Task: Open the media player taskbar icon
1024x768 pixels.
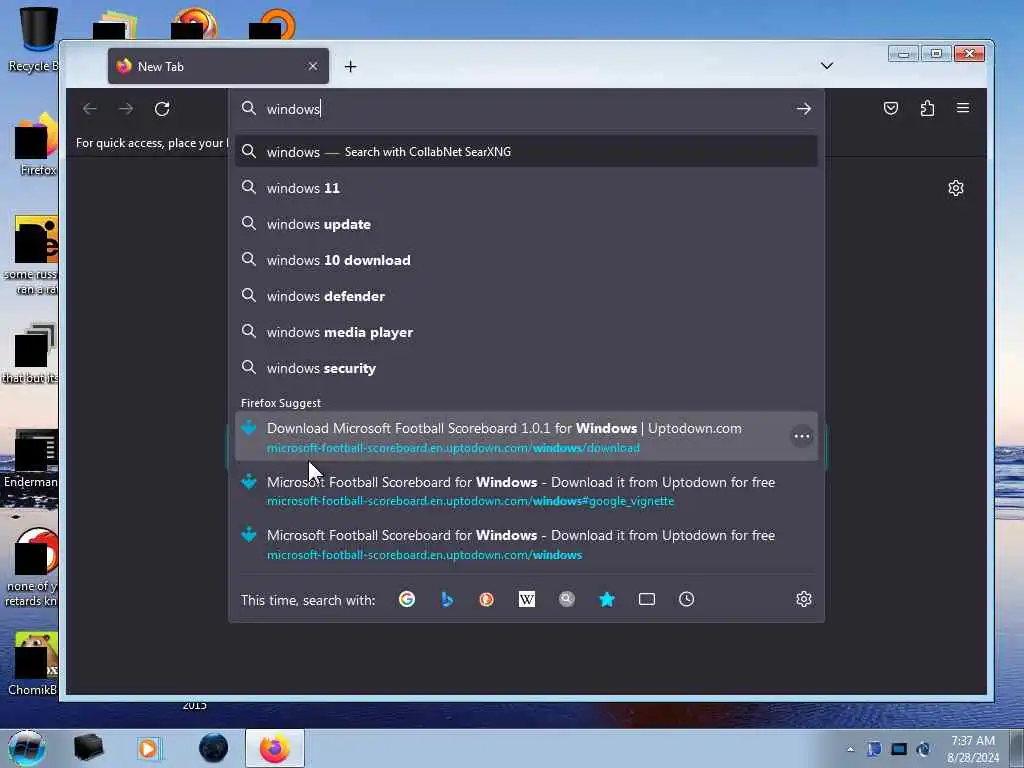Action: tap(150, 748)
